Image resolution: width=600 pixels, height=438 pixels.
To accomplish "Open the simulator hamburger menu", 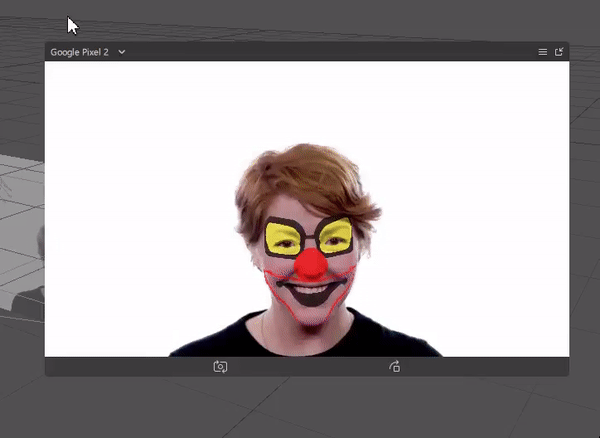I will (x=543, y=52).
